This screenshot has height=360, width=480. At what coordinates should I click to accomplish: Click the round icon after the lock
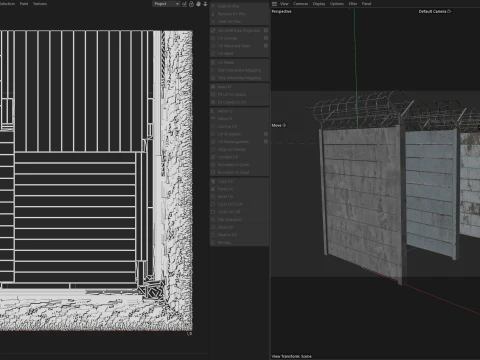198,4
